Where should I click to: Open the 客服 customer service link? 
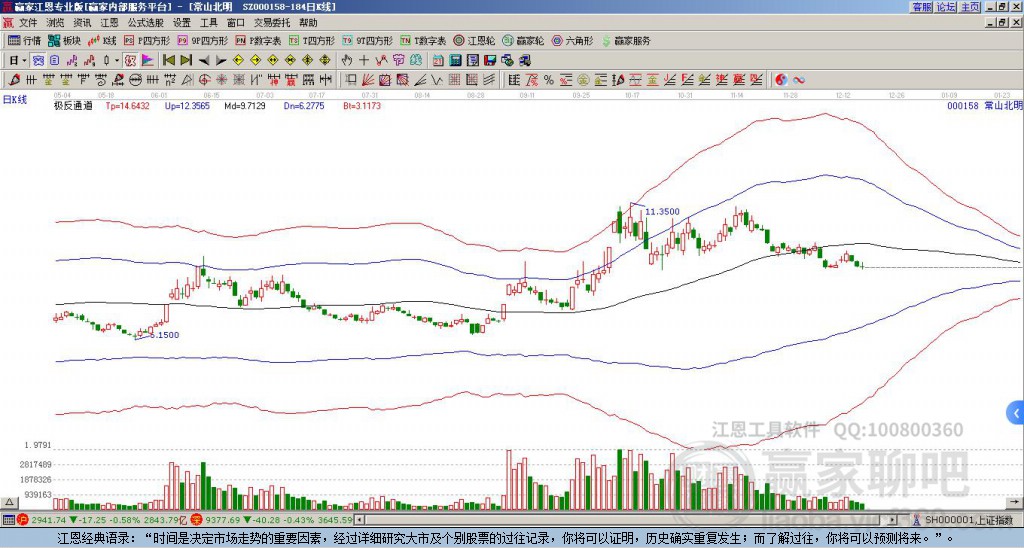(x=922, y=7)
